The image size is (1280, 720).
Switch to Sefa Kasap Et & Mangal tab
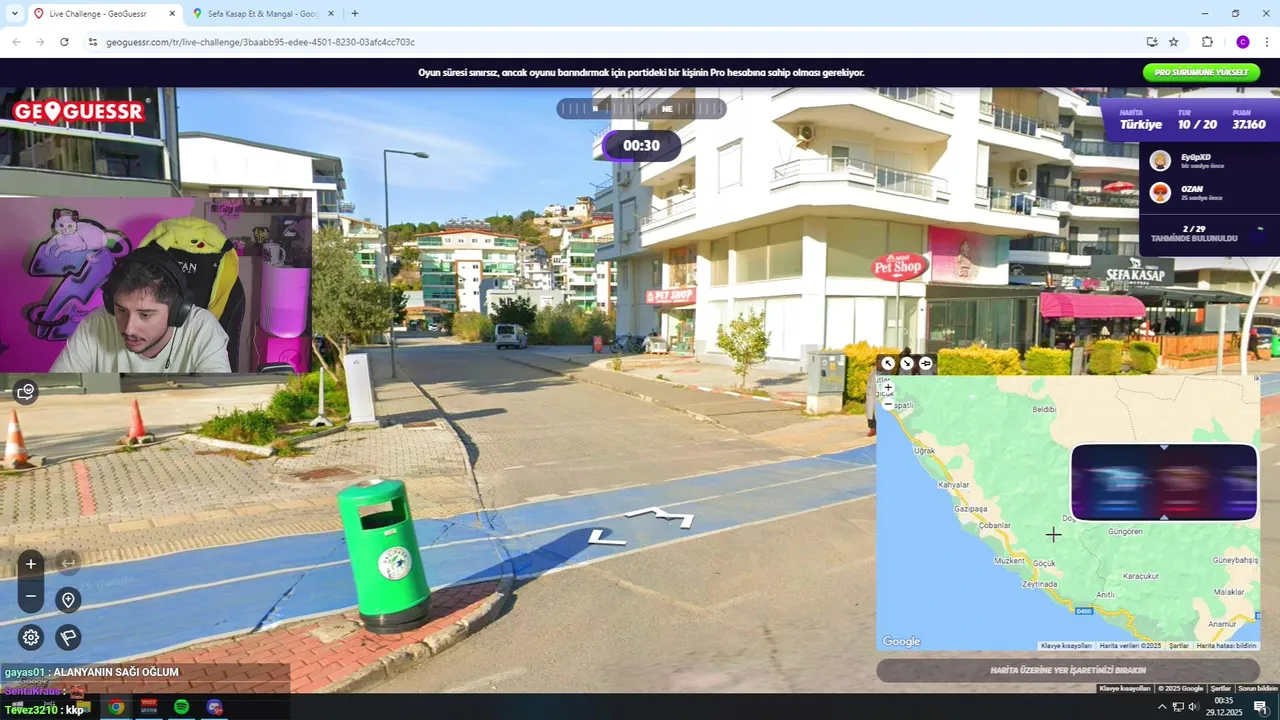click(262, 14)
